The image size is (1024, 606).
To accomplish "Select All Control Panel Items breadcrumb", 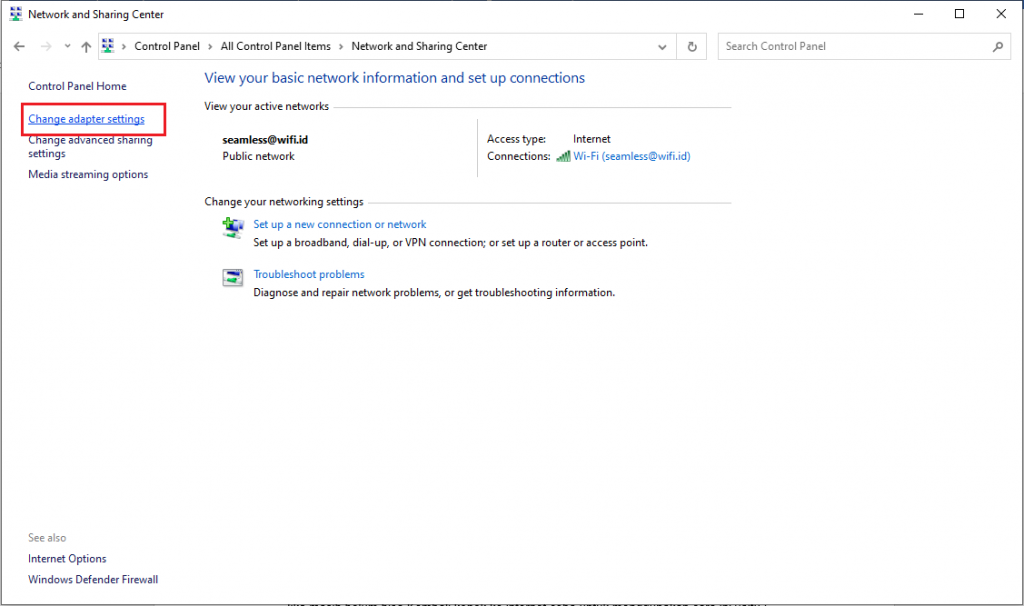I will click(275, 47).
